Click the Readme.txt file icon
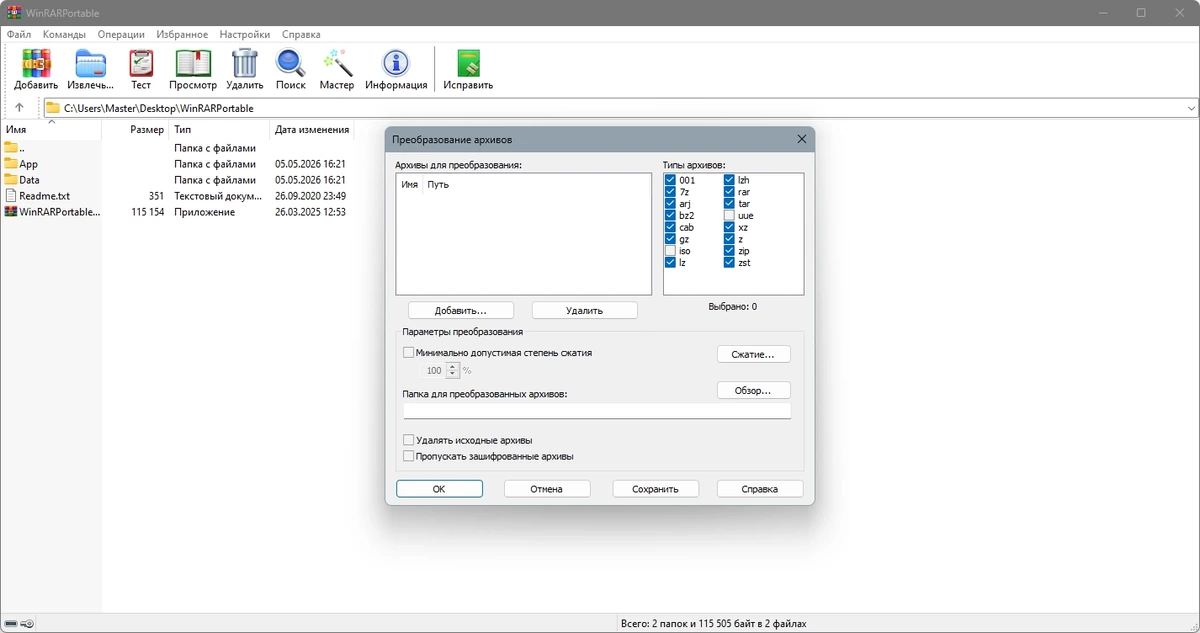 point(11,195)
